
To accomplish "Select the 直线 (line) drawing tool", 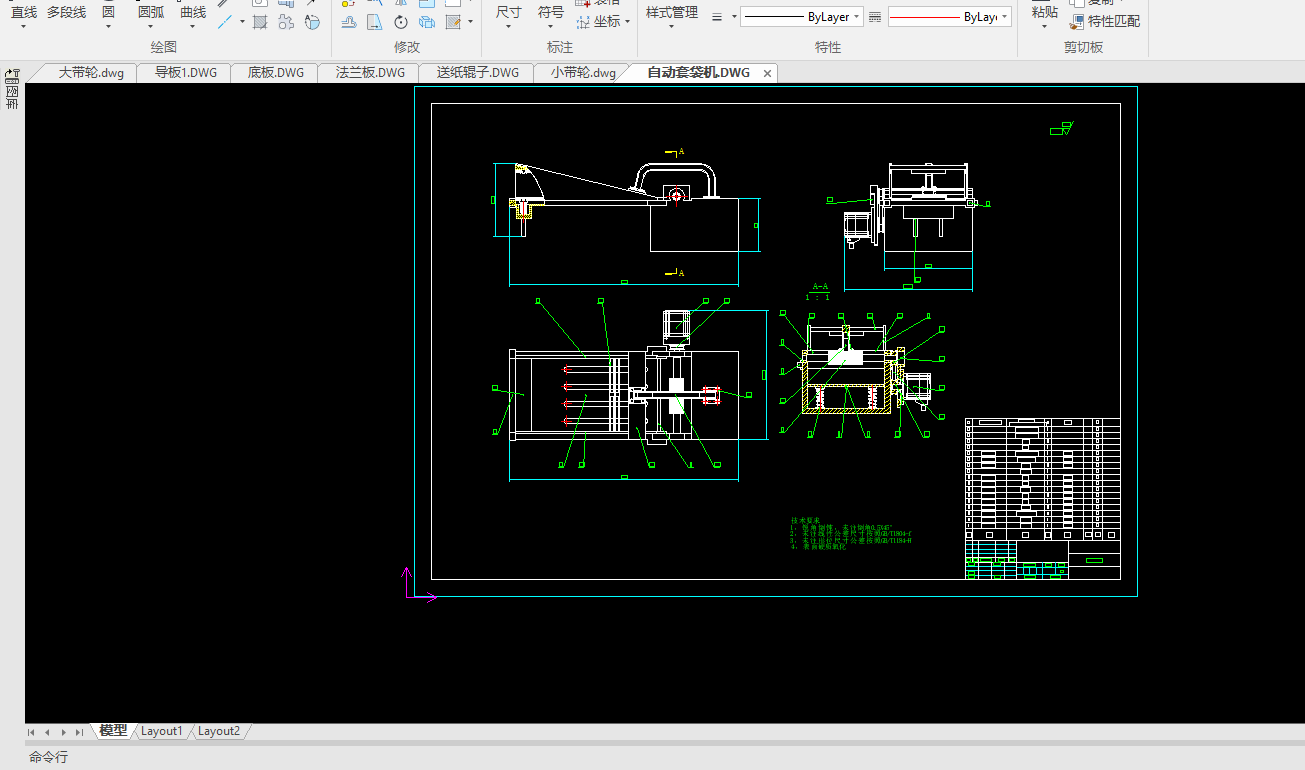I will 23,12.
